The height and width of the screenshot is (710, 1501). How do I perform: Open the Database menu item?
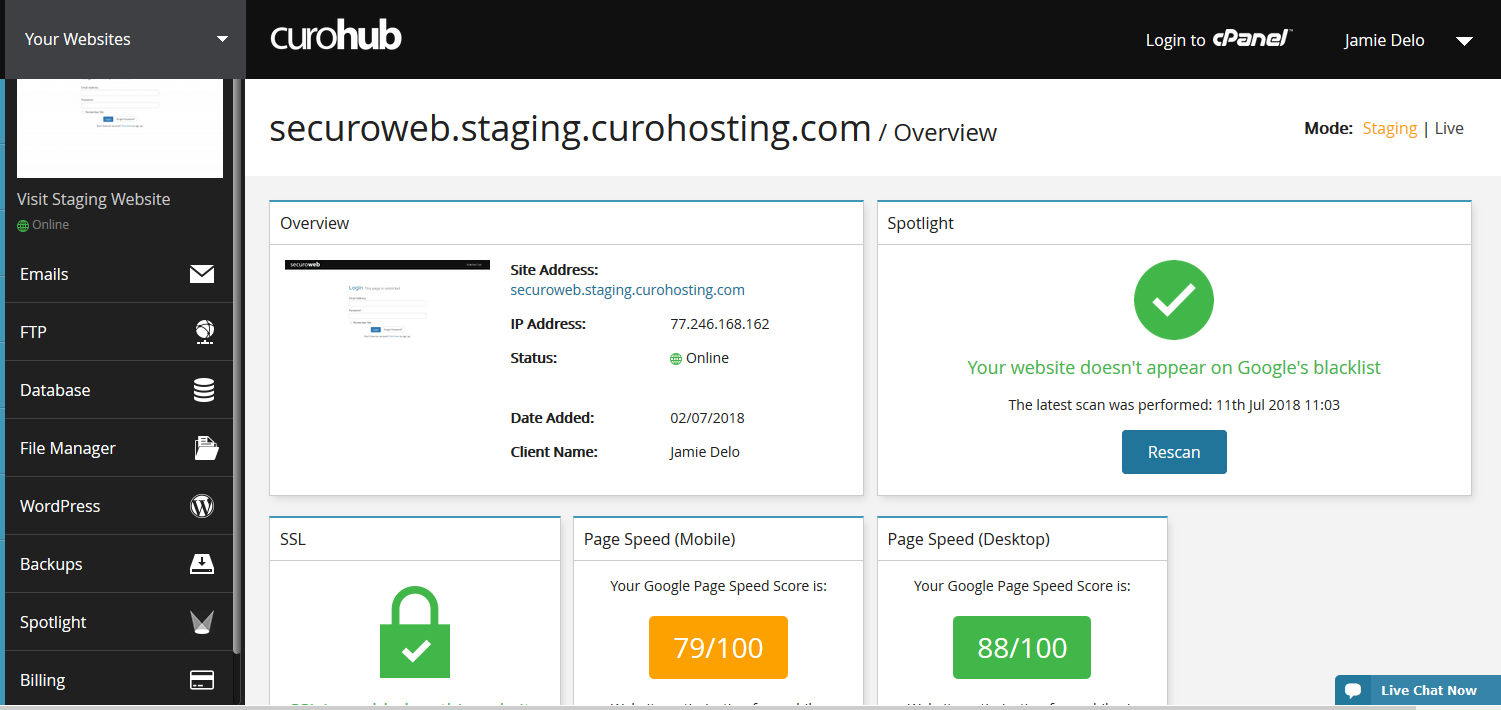pos(119,390)
